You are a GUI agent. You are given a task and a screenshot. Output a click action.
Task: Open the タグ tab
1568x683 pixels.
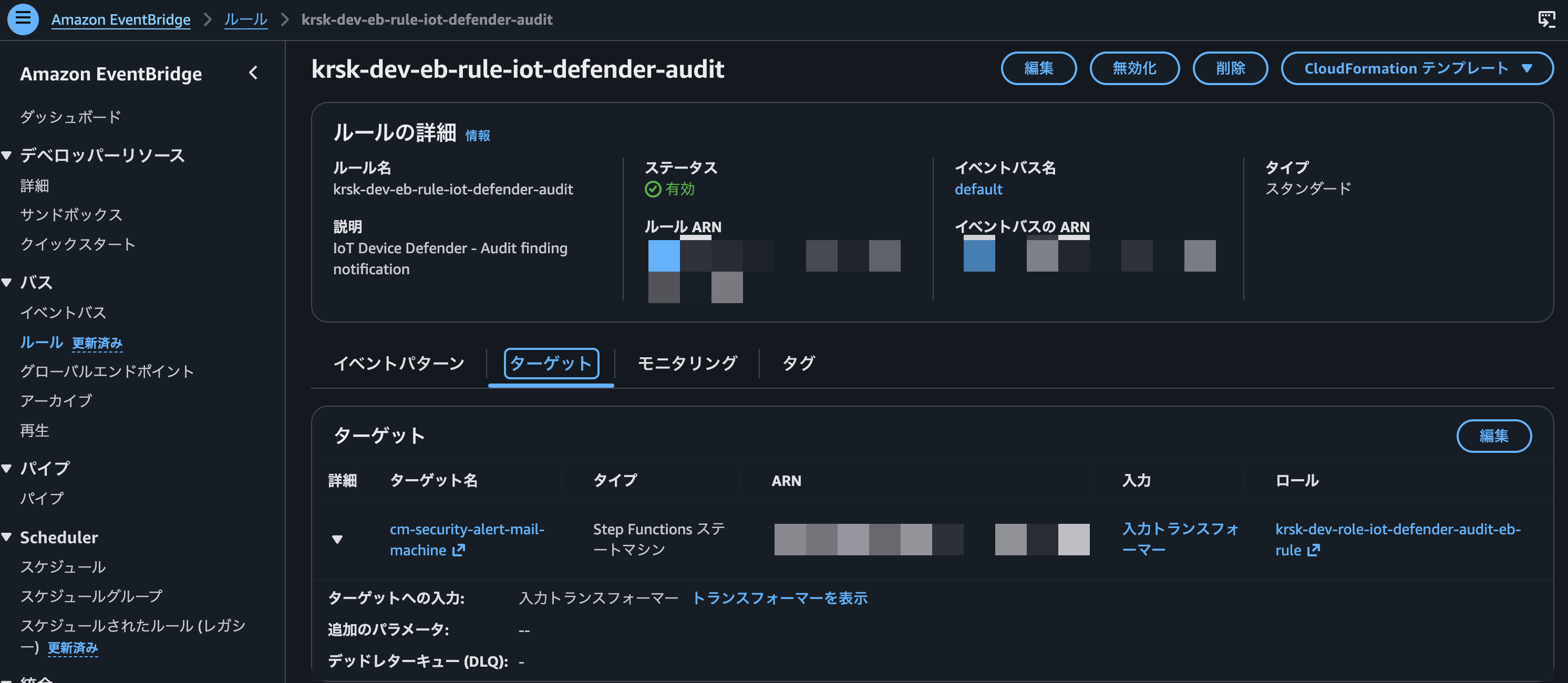point(798,364)
